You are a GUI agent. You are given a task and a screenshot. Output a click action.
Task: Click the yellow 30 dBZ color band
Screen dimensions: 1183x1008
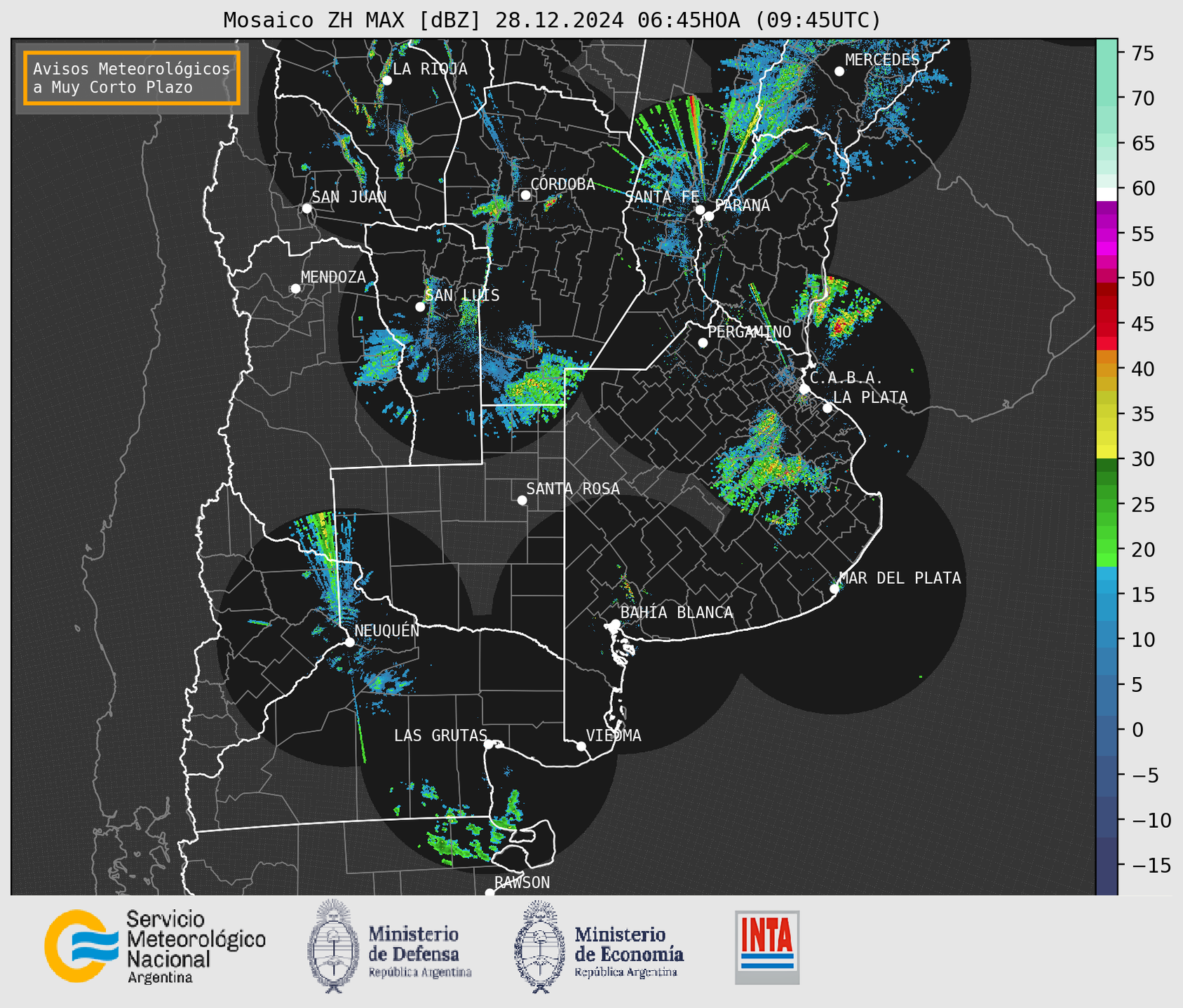click(x=1107, y=452)
